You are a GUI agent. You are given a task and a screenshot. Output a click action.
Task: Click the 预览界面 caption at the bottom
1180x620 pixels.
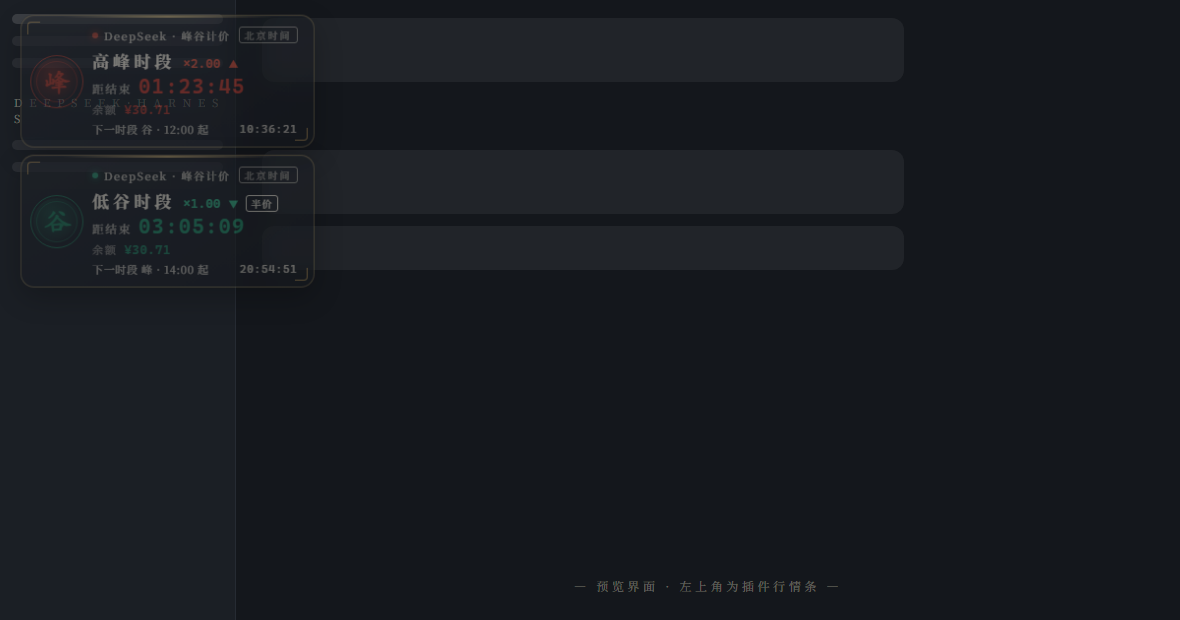coord(707,587)
